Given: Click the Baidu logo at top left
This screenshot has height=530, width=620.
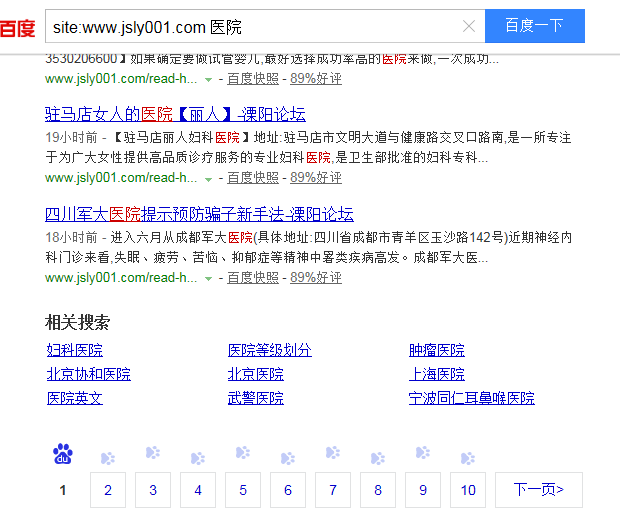Looking at the screenshot, I should 17,27.
